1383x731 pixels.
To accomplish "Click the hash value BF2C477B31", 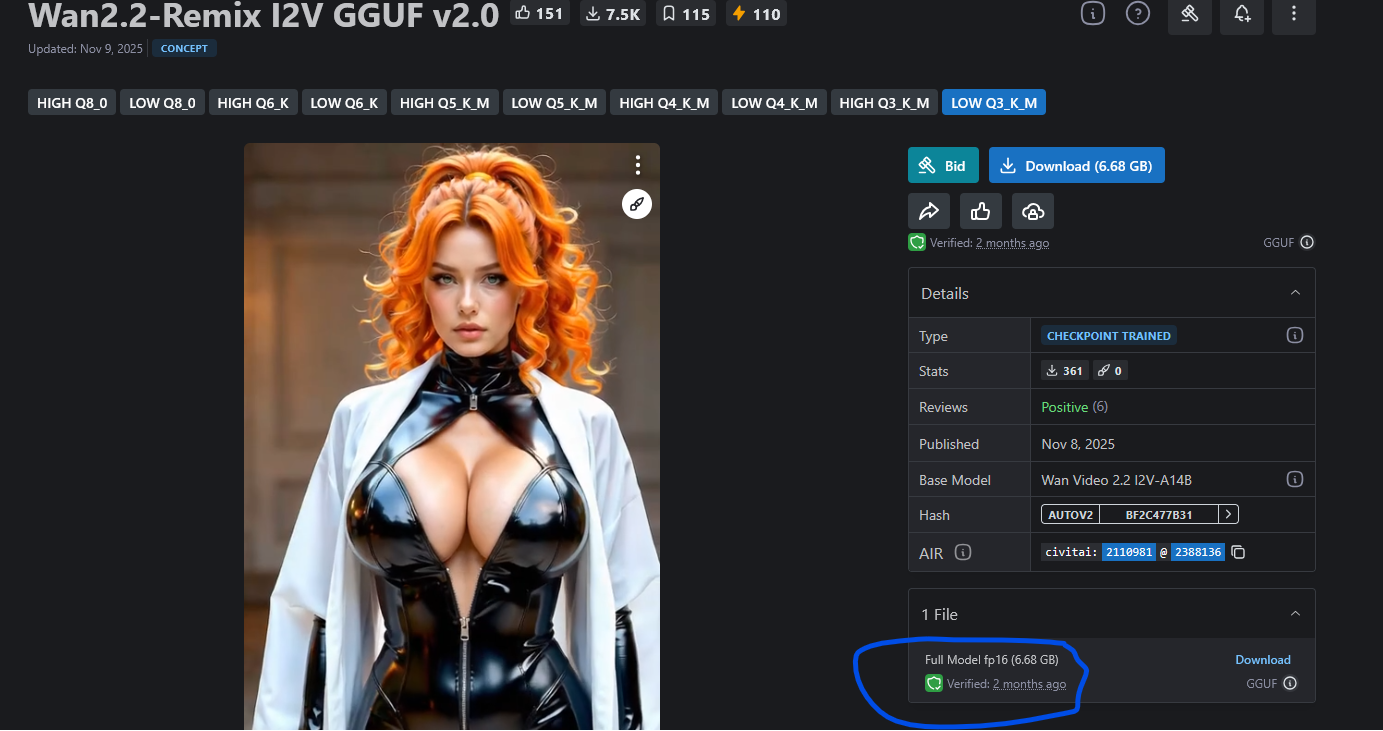I will [x=1159, y=515].
